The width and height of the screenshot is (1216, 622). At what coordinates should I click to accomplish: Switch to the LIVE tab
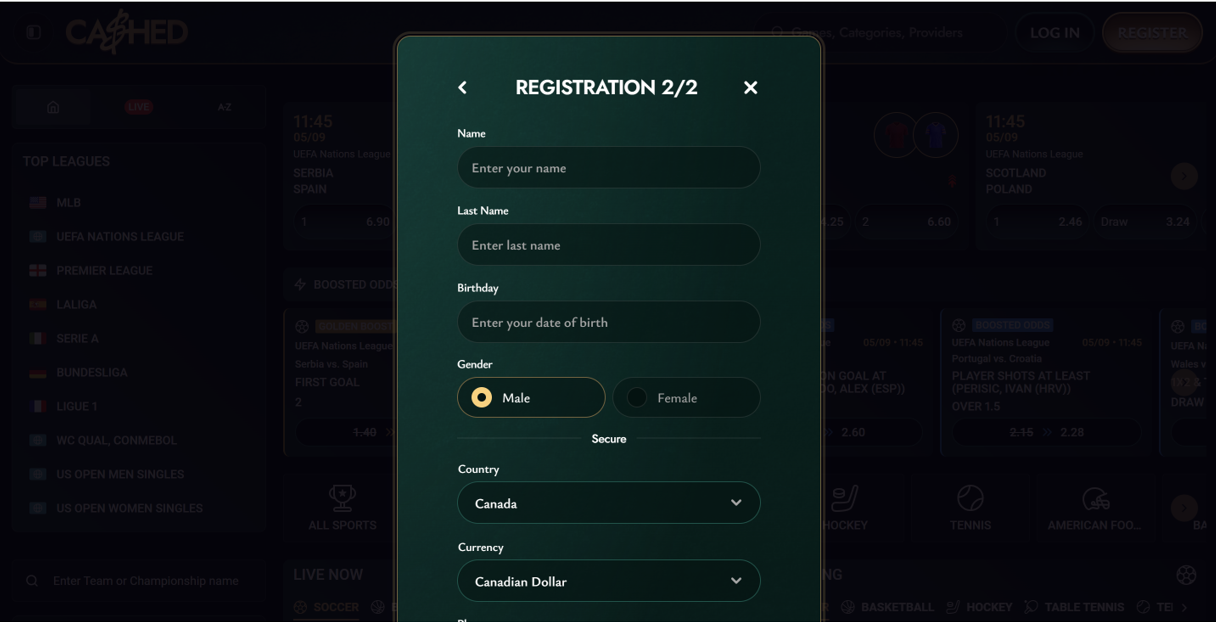pyautogui.click(x=139, y=107)
